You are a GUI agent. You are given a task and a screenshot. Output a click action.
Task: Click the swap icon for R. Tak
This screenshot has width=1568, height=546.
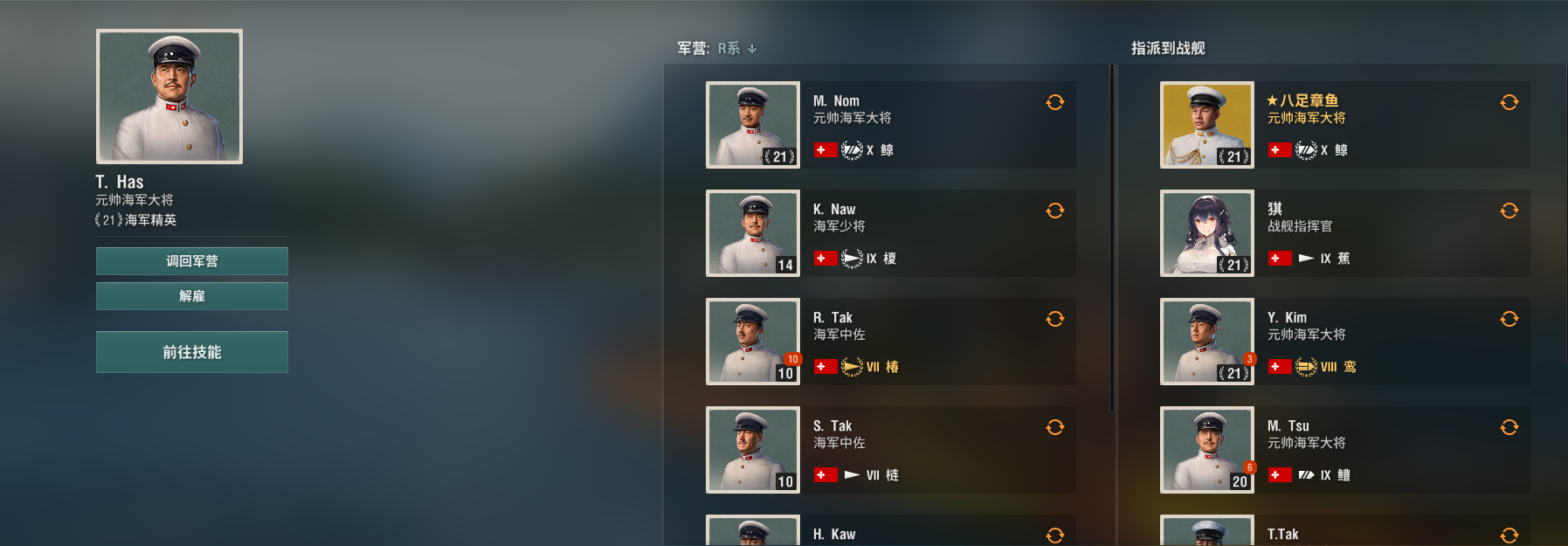pyautogui.click(x=1054, y=319)
